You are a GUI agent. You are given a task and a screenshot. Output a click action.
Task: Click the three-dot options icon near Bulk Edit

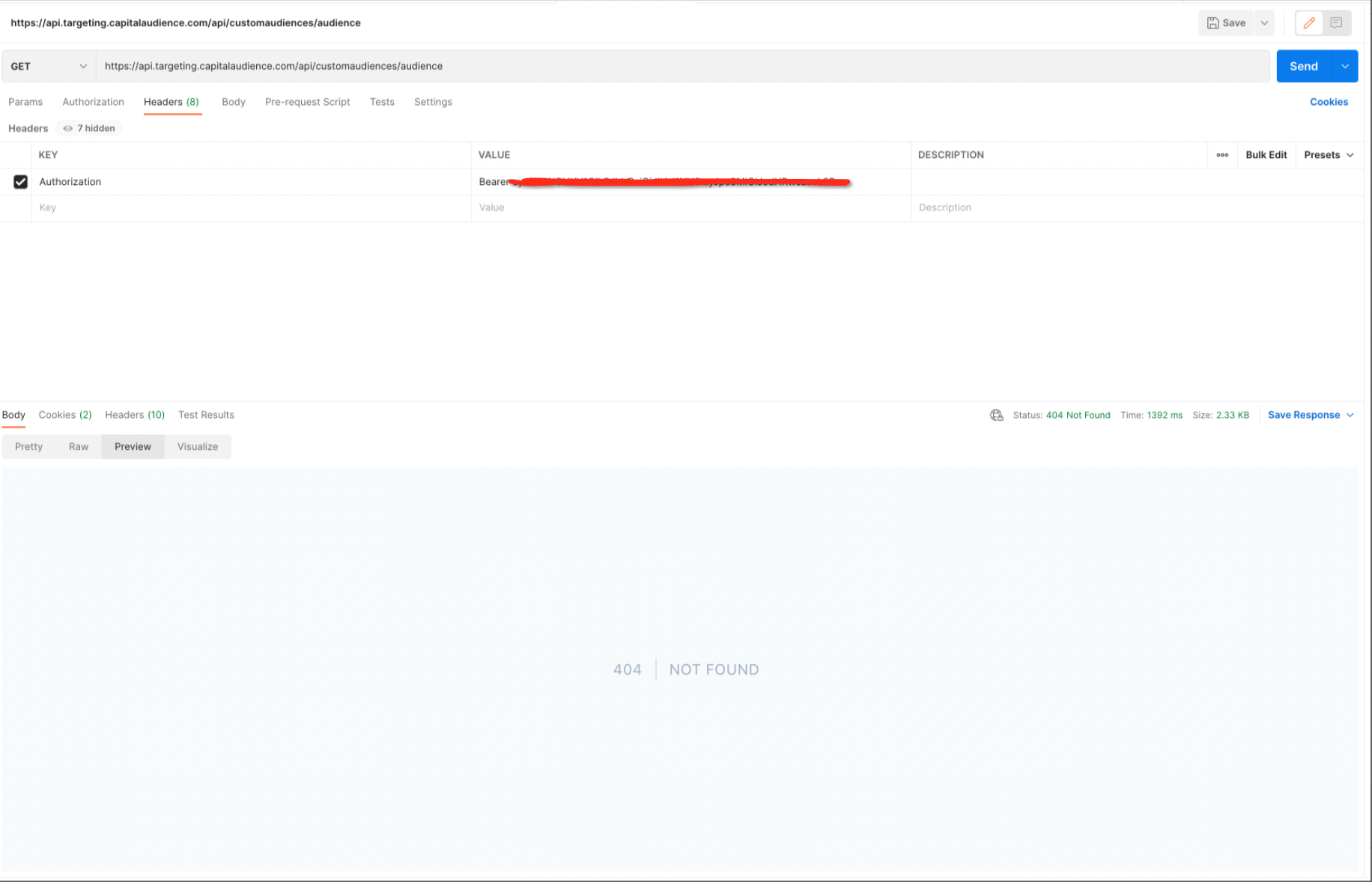1222,155
